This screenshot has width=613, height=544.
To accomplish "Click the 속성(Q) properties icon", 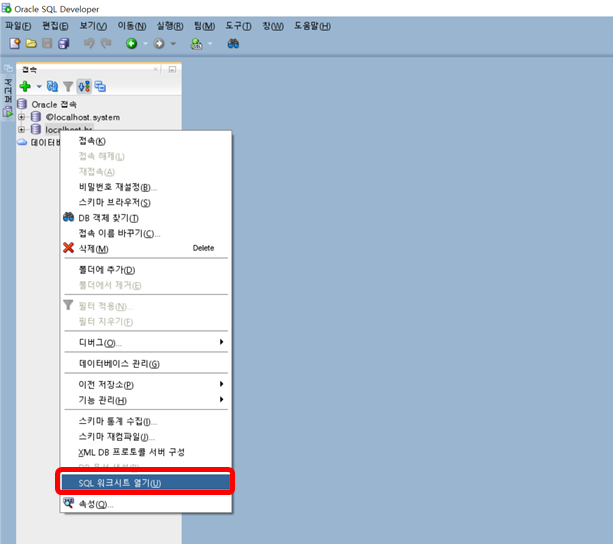I will coord(68,503).
